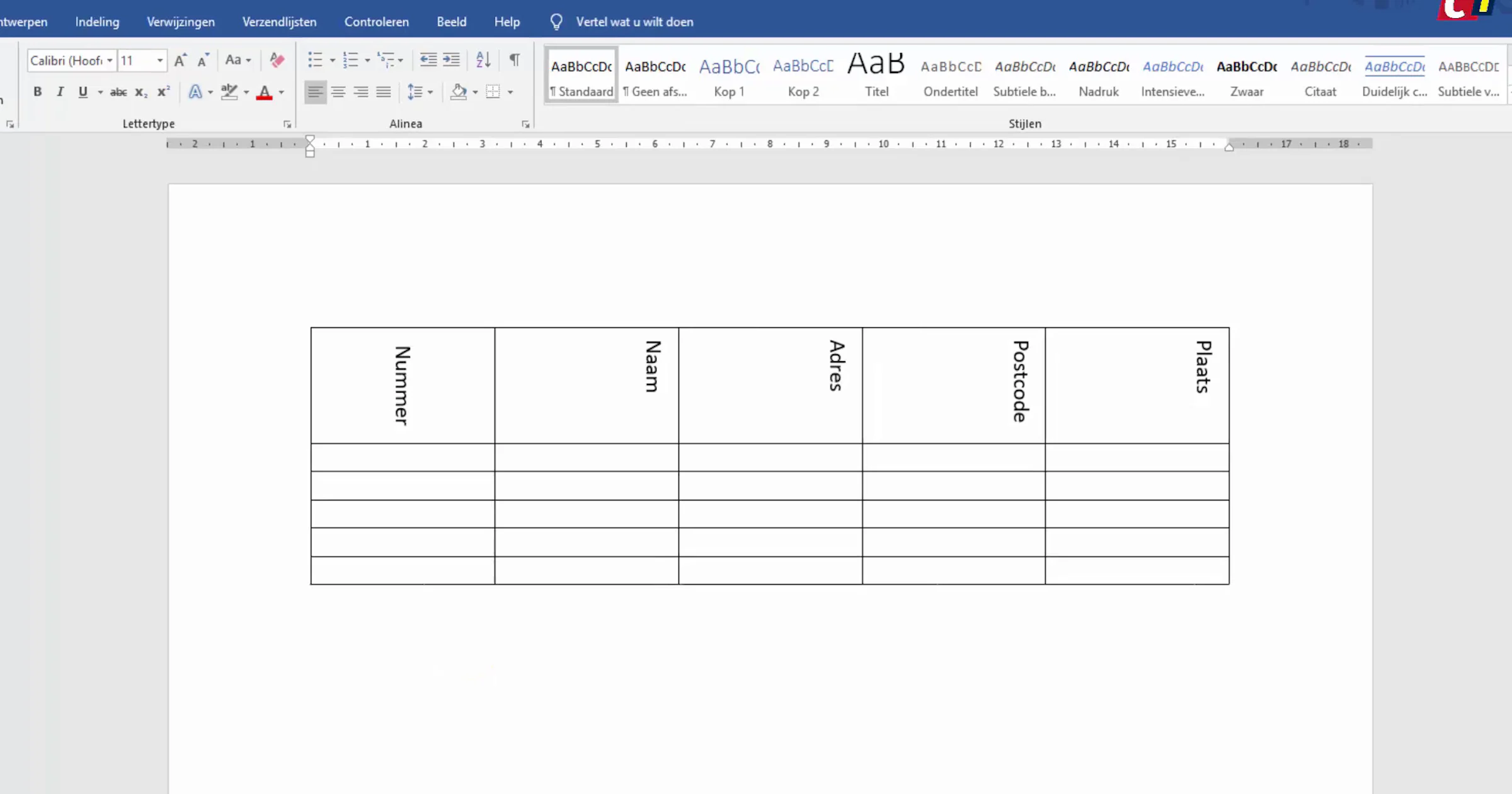Viewport: 1512px width, 794px height.
Task: Apply the Titel style
Action: coord(877,74)
